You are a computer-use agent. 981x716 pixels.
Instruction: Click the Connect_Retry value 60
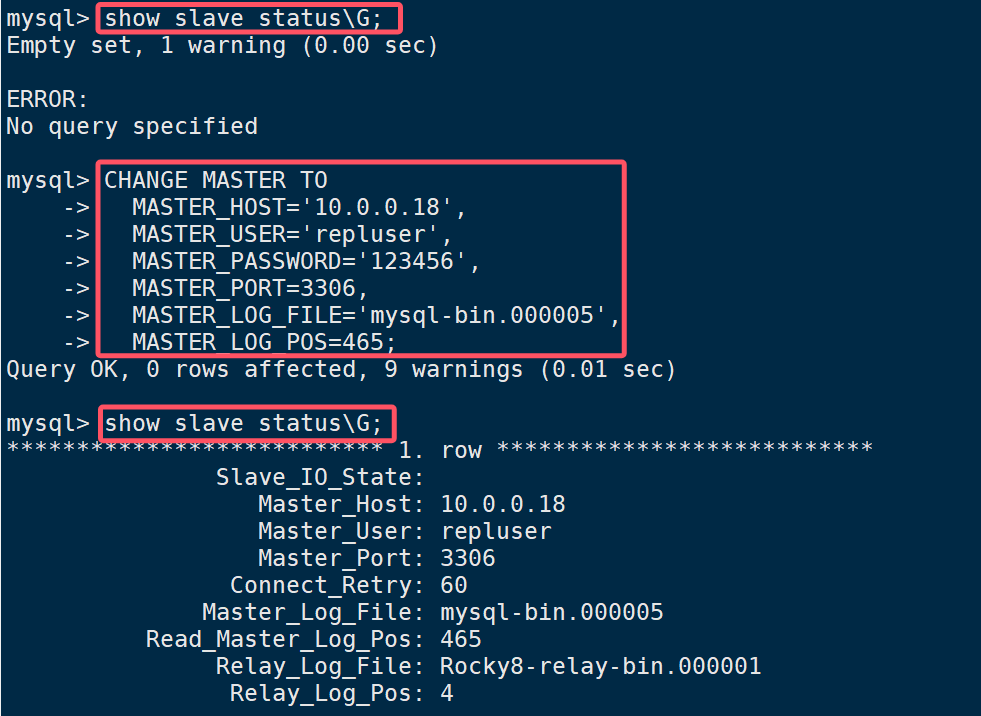tap(454, 585)
